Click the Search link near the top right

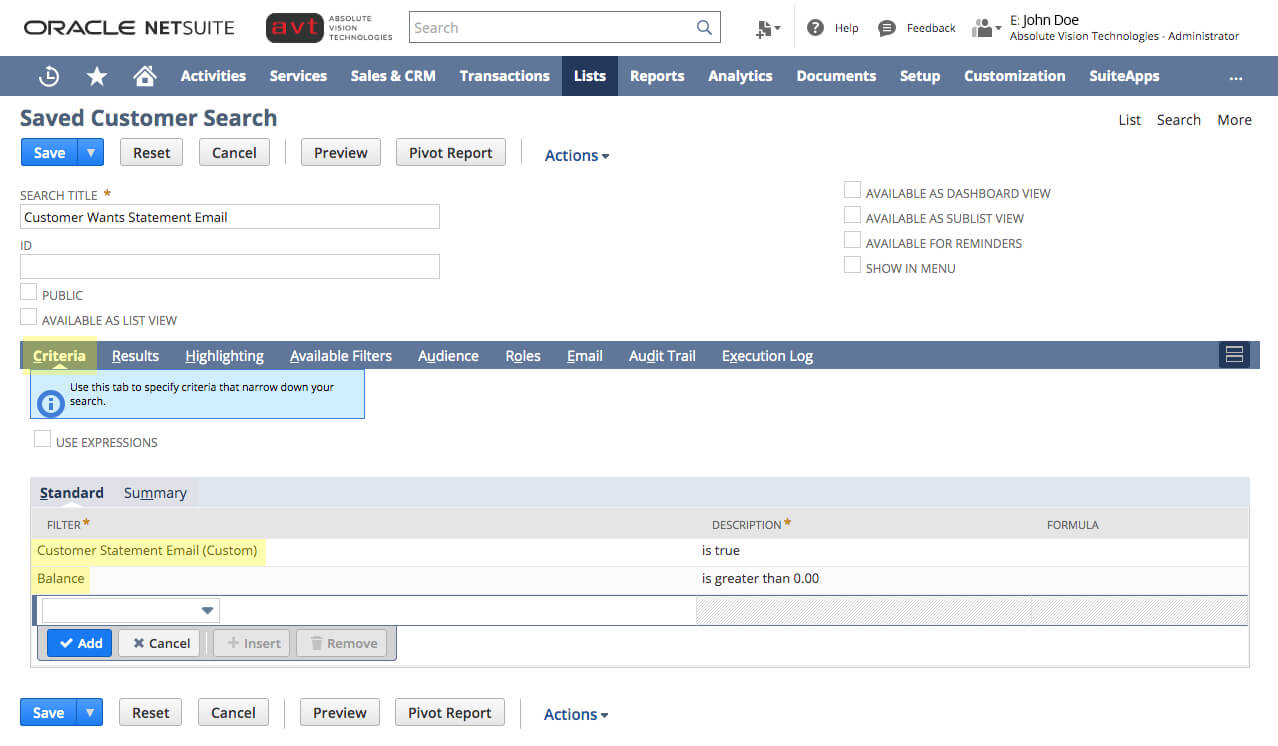[x=1177, y=119]
